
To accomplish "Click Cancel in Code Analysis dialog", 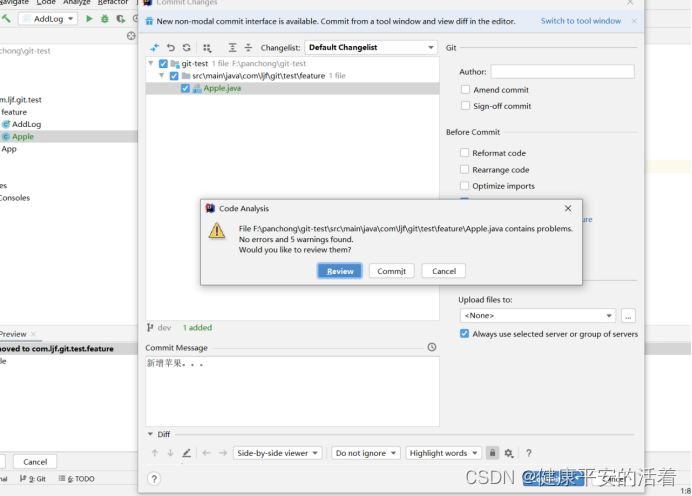I will click(x=444, y=271).
